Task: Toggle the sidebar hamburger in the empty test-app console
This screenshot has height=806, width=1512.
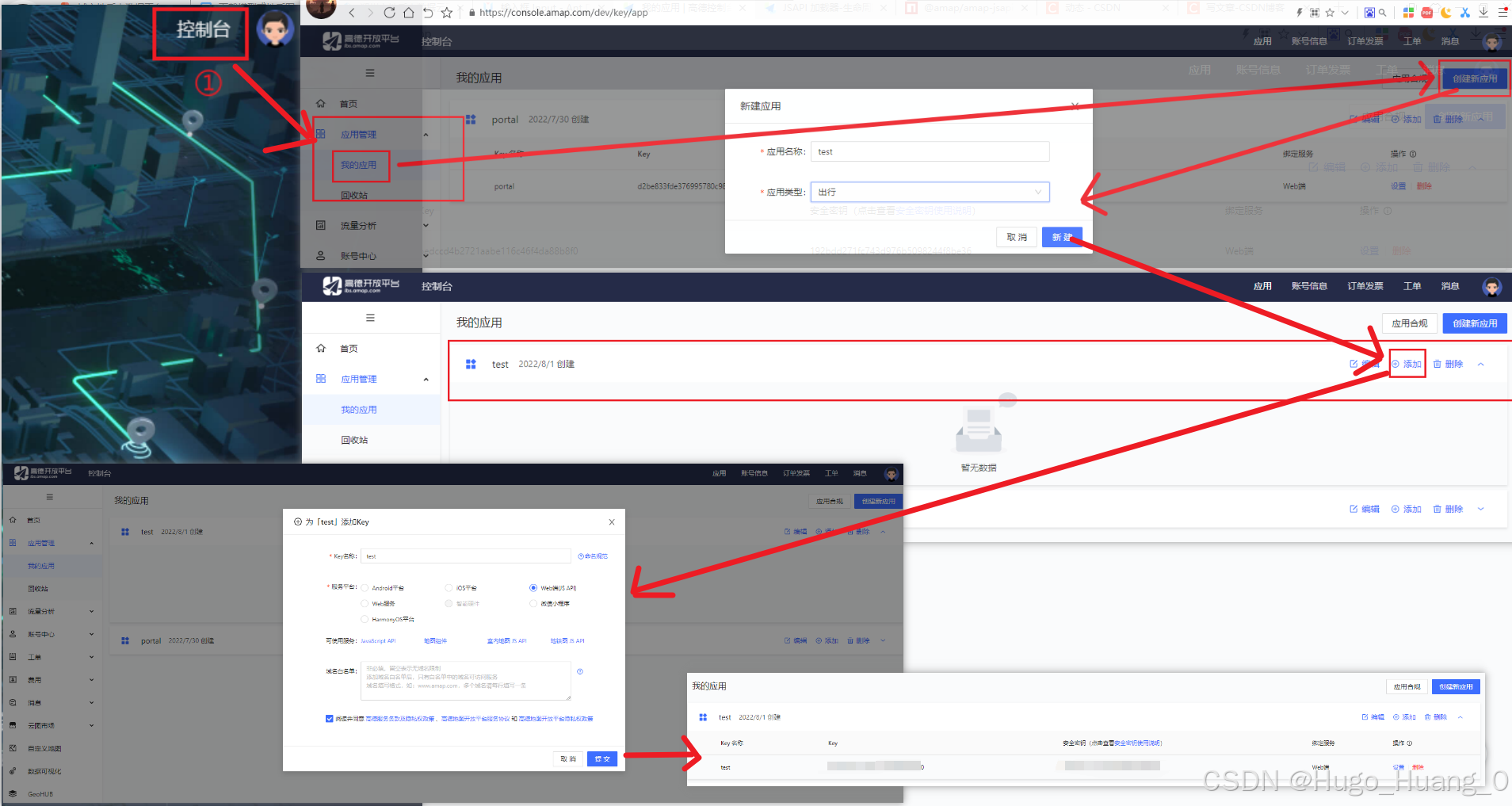Action: [x=370, y=318]
